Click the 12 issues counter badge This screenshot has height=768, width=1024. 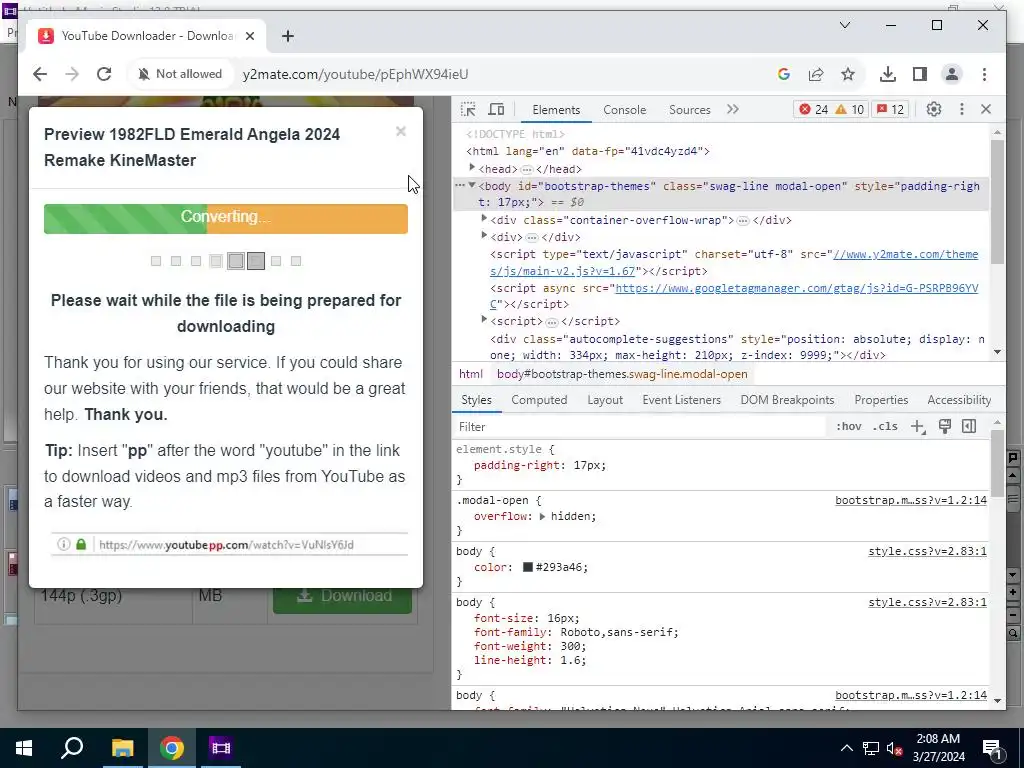point(891,109)
